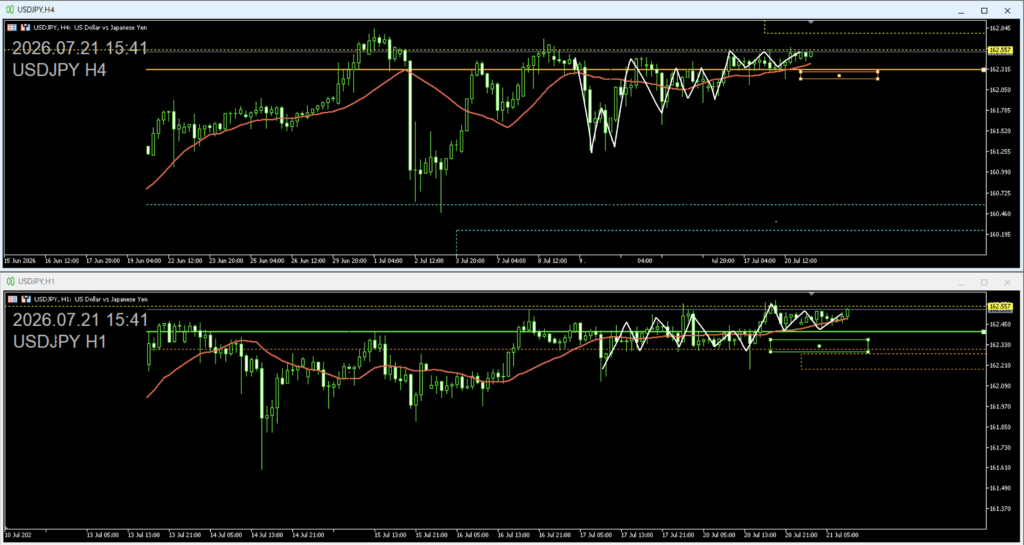Select orange horizontal line handle in H4 chart

click(984, 69)
